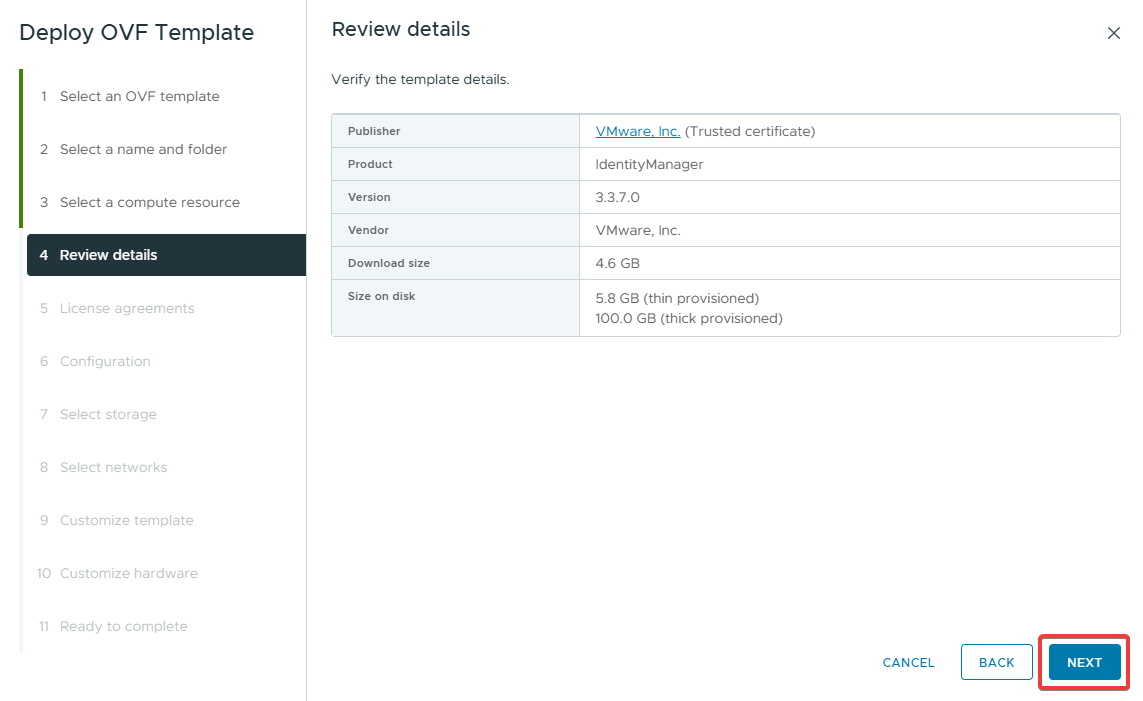Click the BACK button
The width and height of the screenshot is (1143, 701).
pyautogui.click(x=996, y=662)
